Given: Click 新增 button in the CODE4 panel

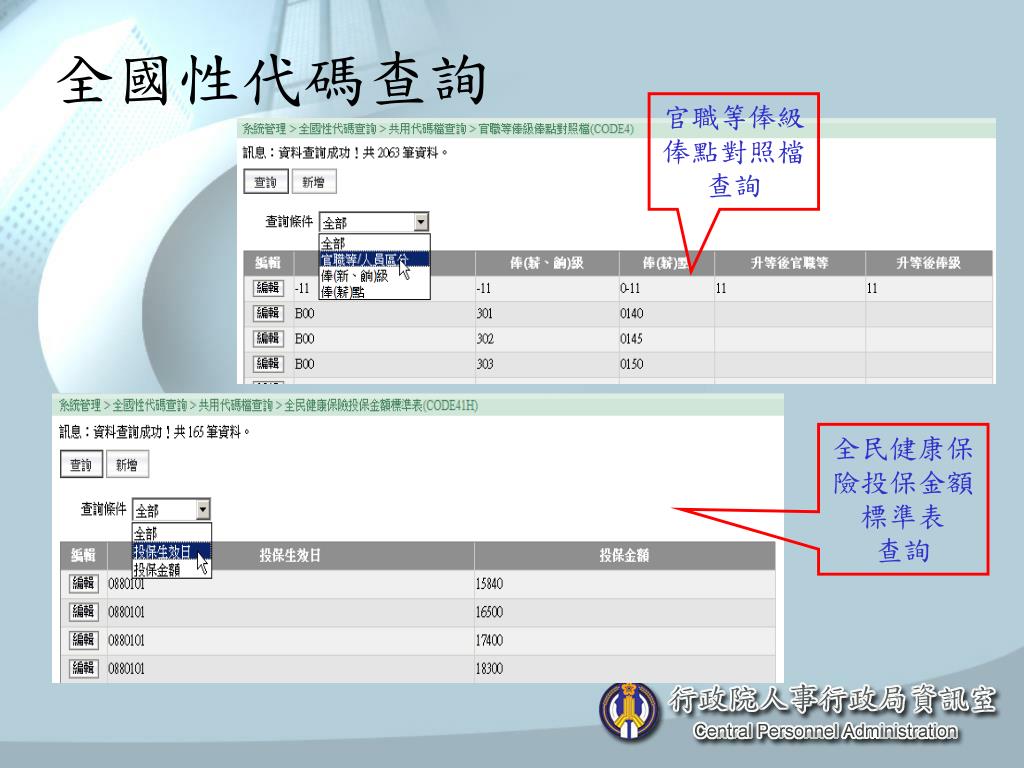Looking at the screenshot, I should (x=313, y=182).
